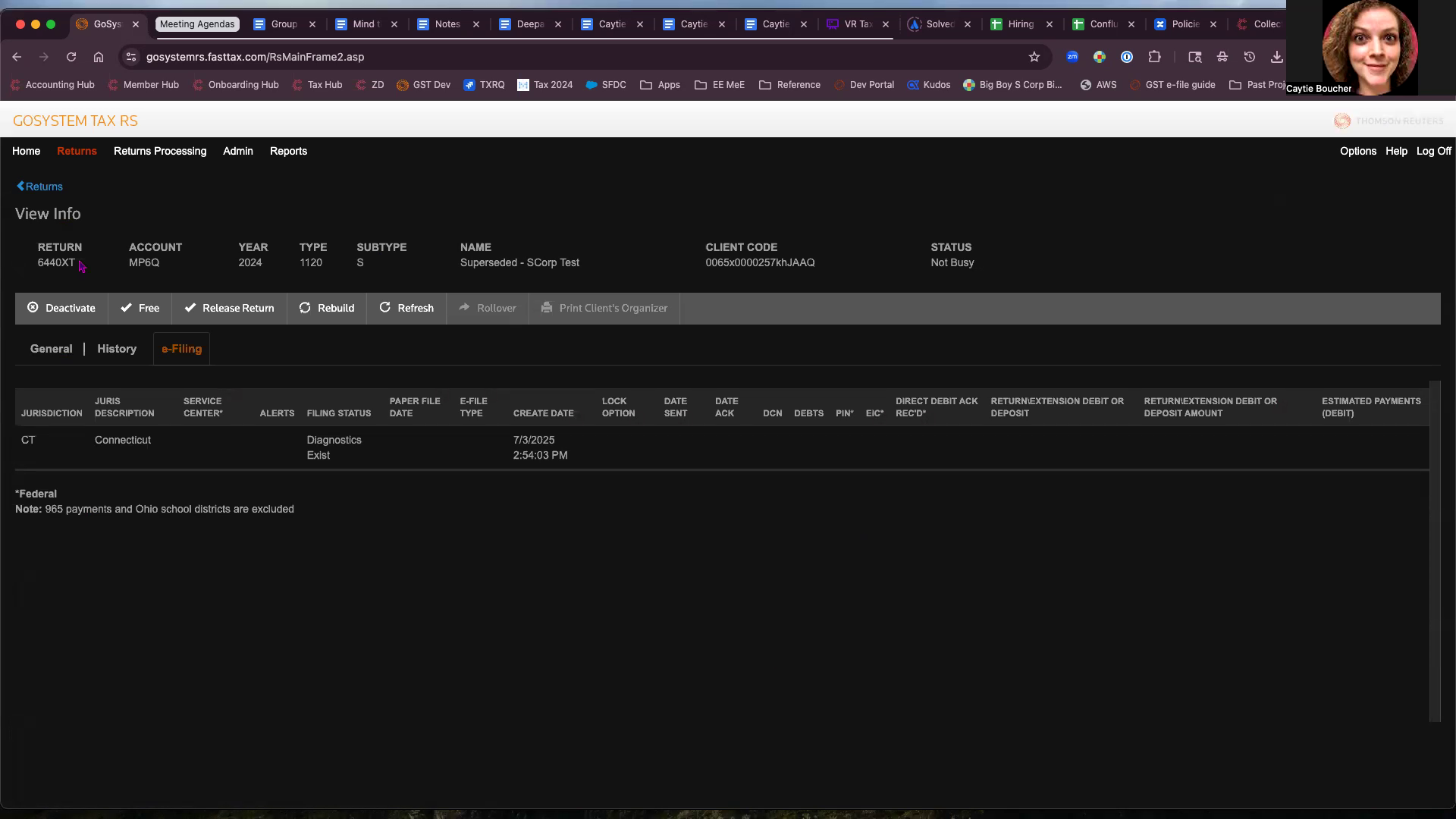The height and width of the screenshot is (819, 1456).
Task: Click the browser address bar URL
Action: point(255,57)
